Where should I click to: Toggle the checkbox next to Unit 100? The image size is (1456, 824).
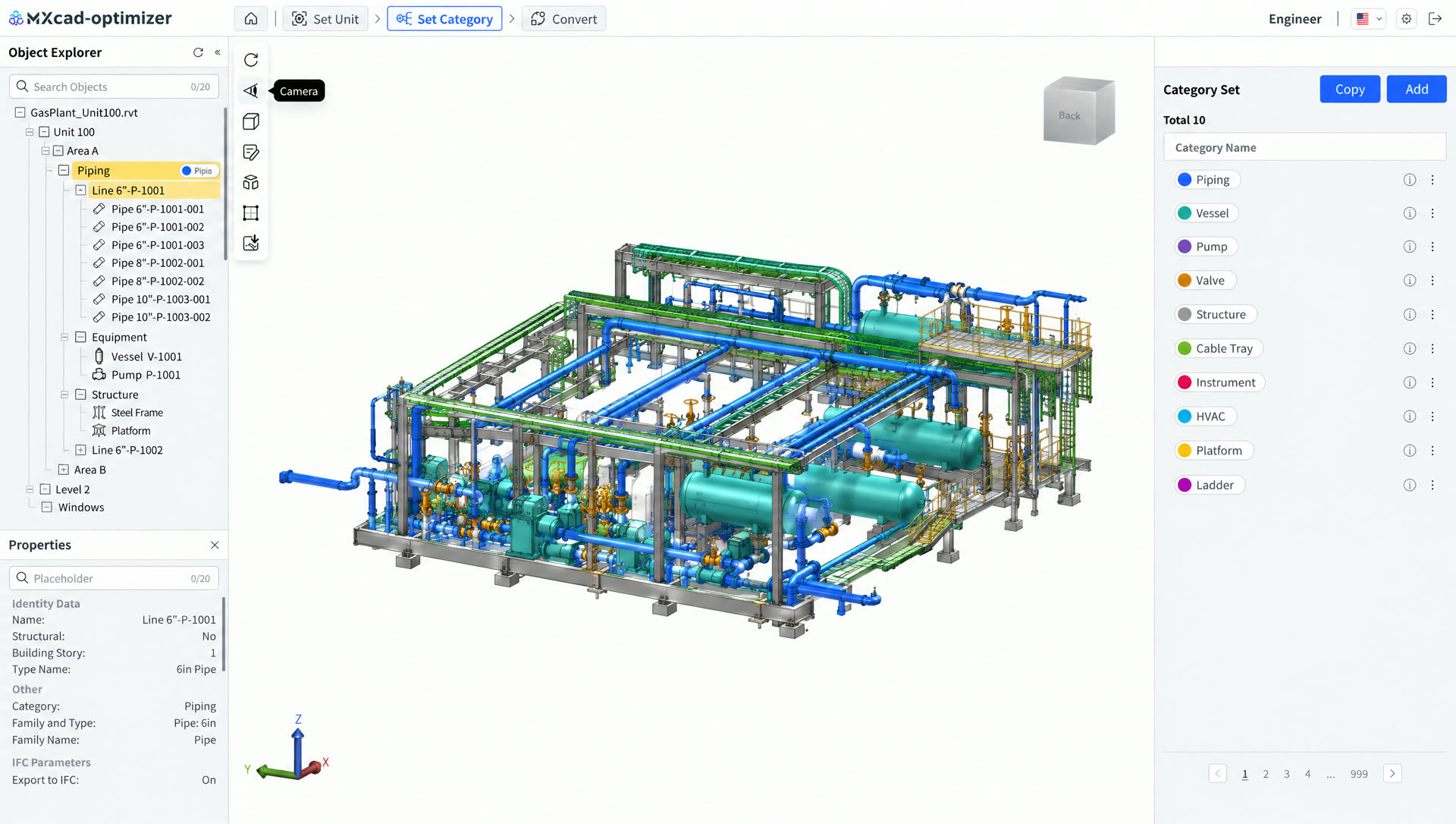click(45, 132)
